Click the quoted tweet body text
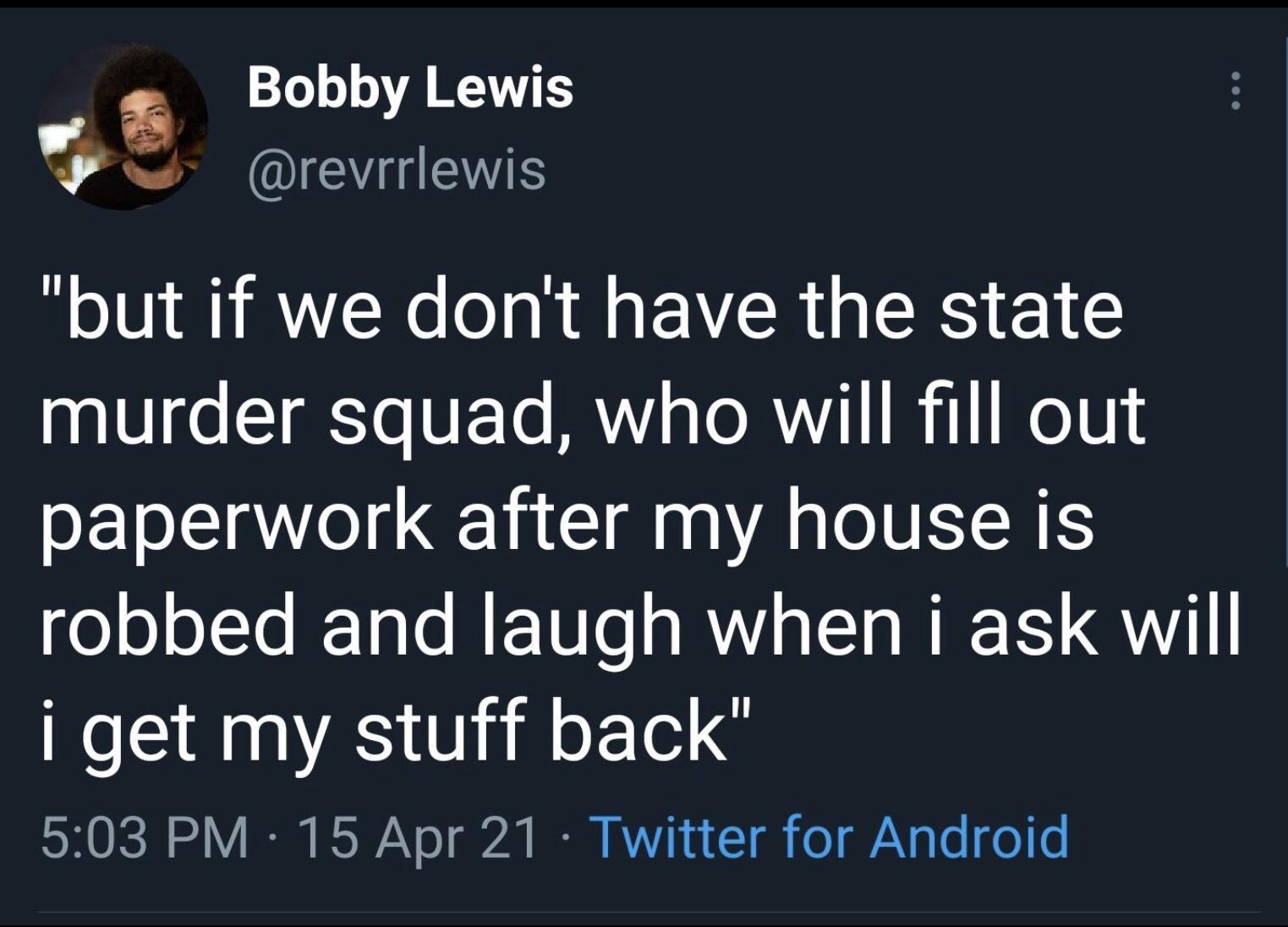Image resolution: width=1288 pixels, height=927 pixels. (592, 516)
